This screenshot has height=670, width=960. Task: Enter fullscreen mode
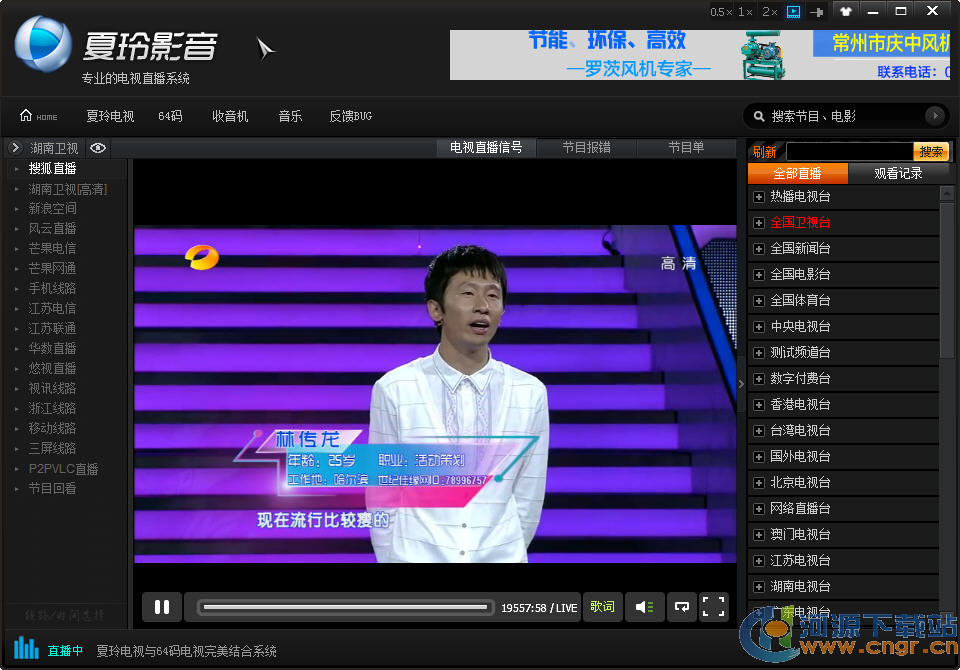pos(713,607)
